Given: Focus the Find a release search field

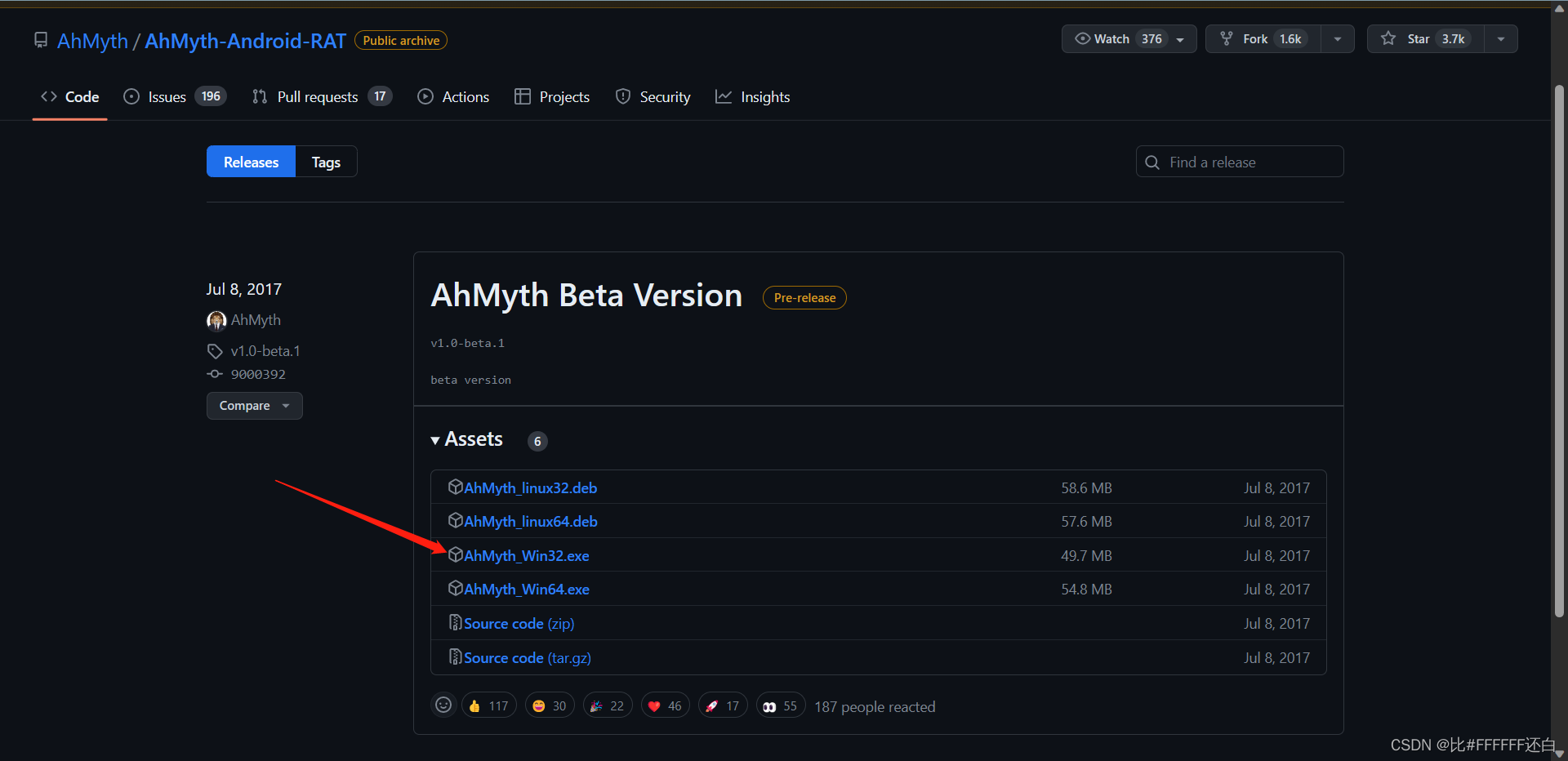Looking at the screenshot, I should click(1240, 162).
